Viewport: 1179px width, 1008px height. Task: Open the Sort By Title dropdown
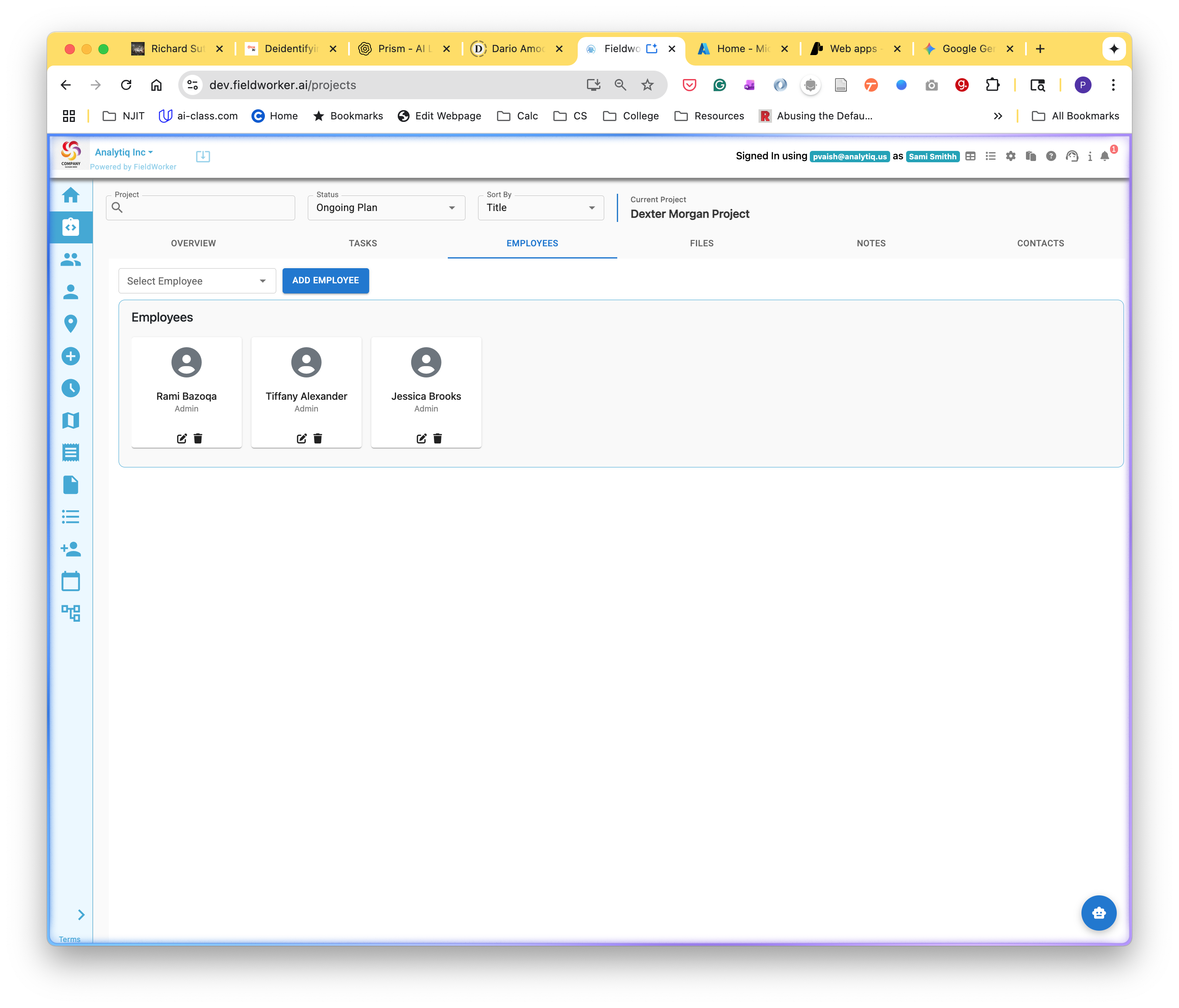pyautogui.click(x=541, y=208)
